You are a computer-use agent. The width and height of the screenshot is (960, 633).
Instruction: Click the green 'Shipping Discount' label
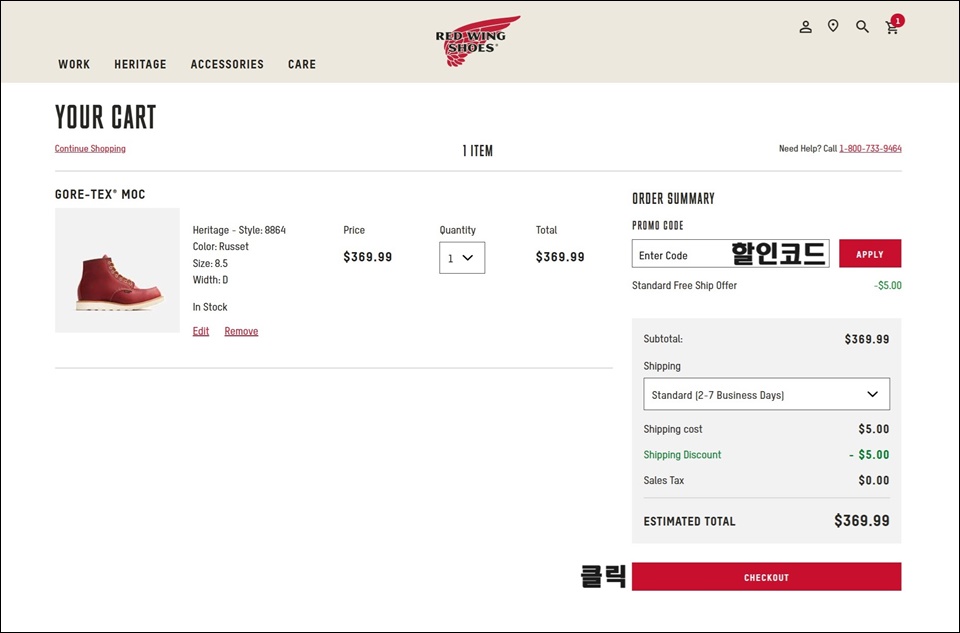click(682, 455)
